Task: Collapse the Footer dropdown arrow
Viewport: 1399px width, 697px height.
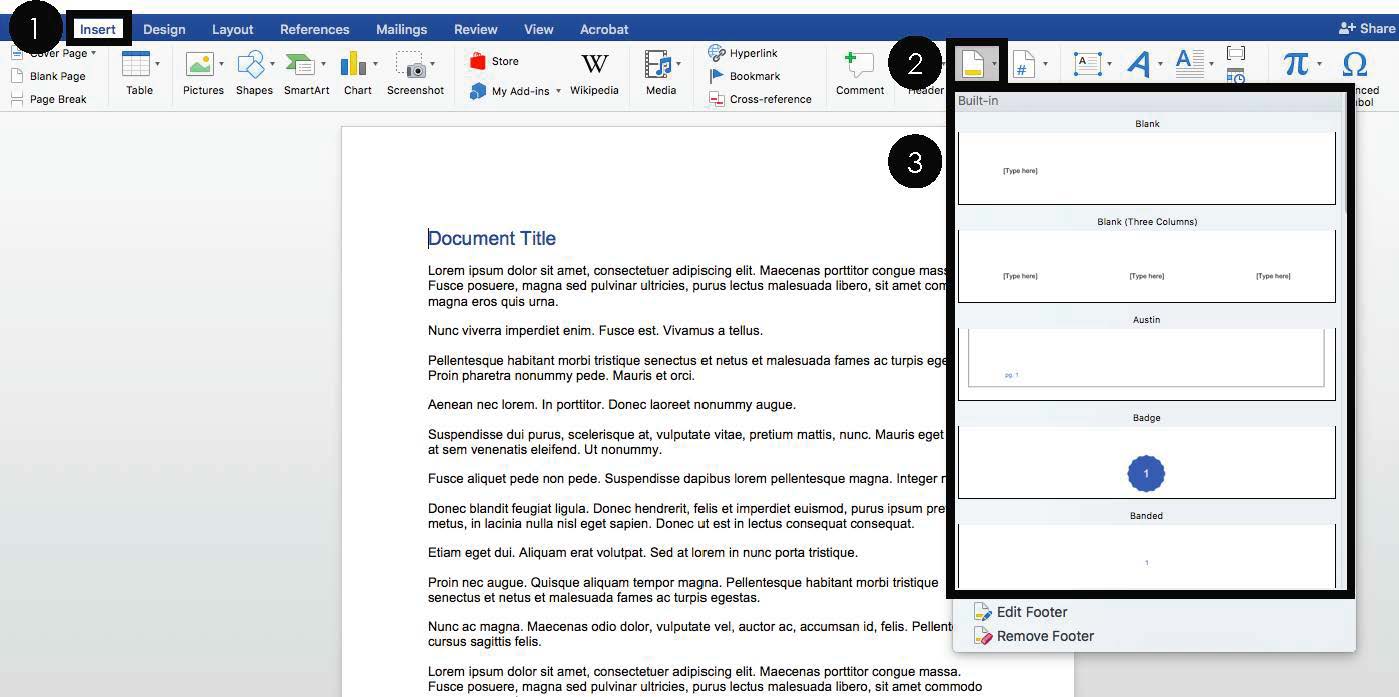Action: [993, 64]
